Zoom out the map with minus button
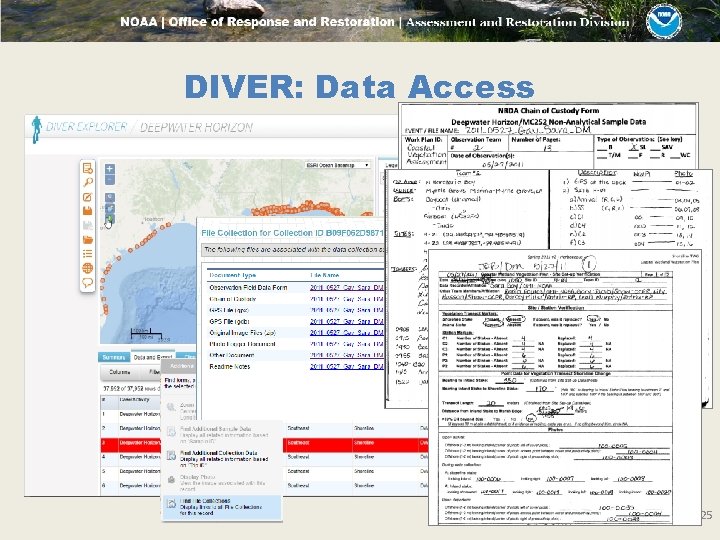The image size is (720, 540). [109, 180]
